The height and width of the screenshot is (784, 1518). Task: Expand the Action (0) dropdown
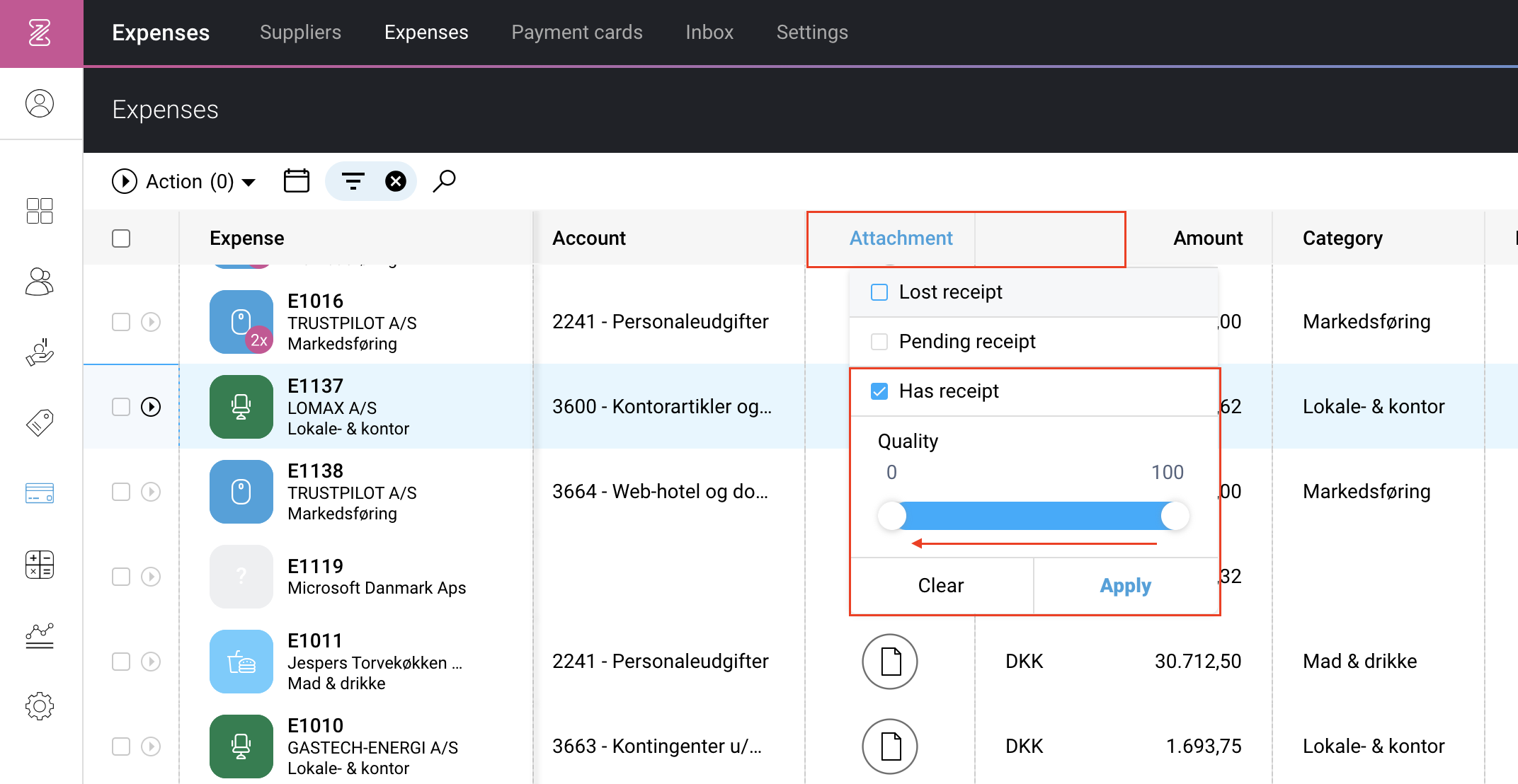[x=183, y=181]
